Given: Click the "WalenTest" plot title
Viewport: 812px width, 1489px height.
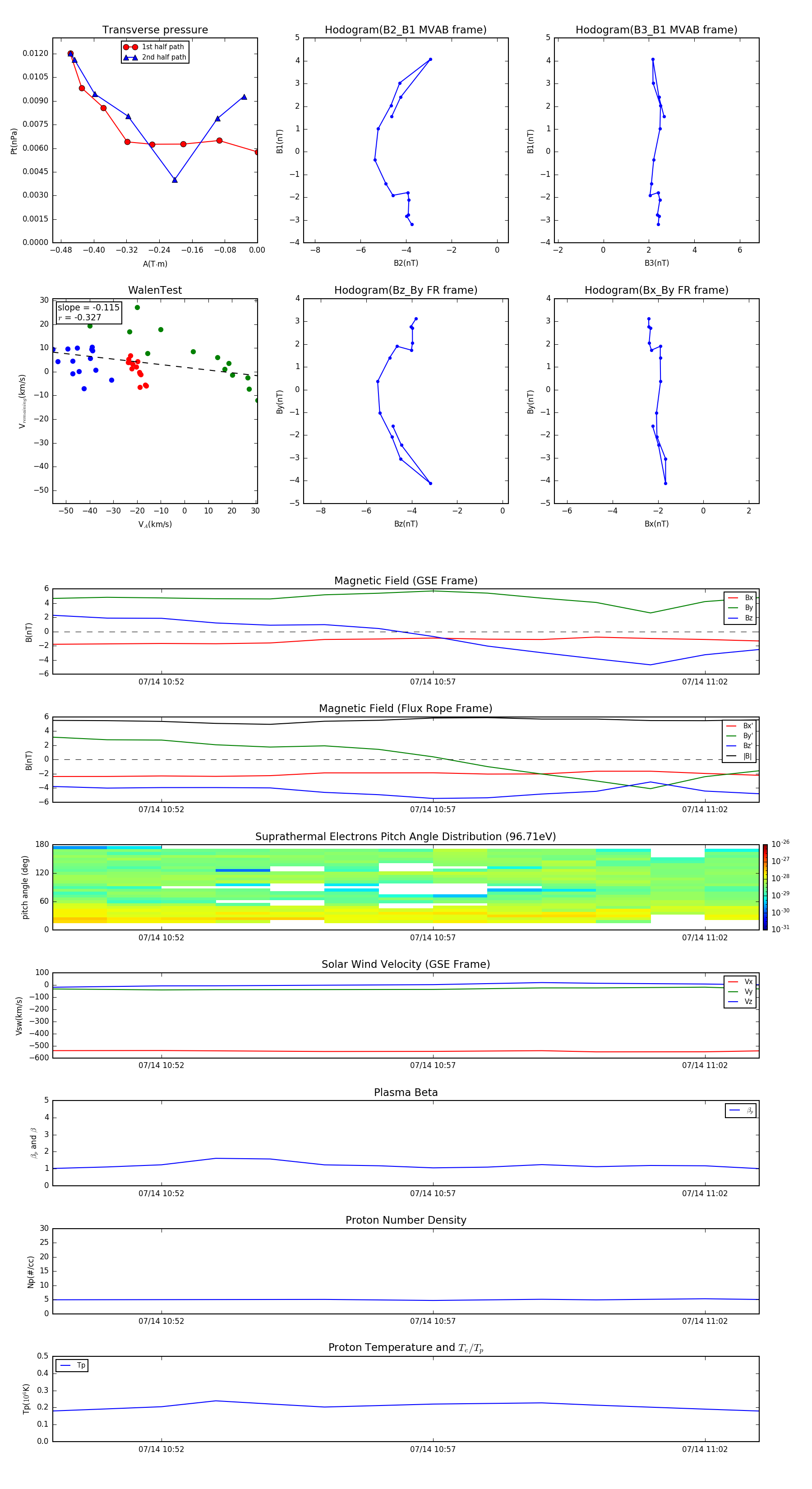Looking at the screenshot, I should [x=155, y=290].
